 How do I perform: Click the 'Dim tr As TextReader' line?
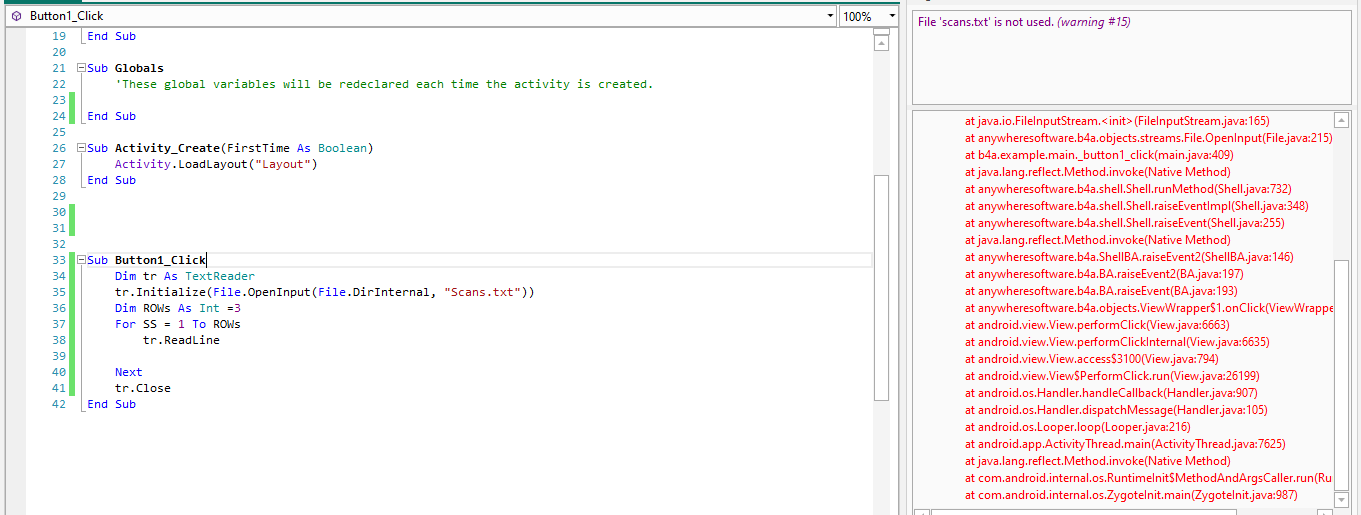click(185, 276)
